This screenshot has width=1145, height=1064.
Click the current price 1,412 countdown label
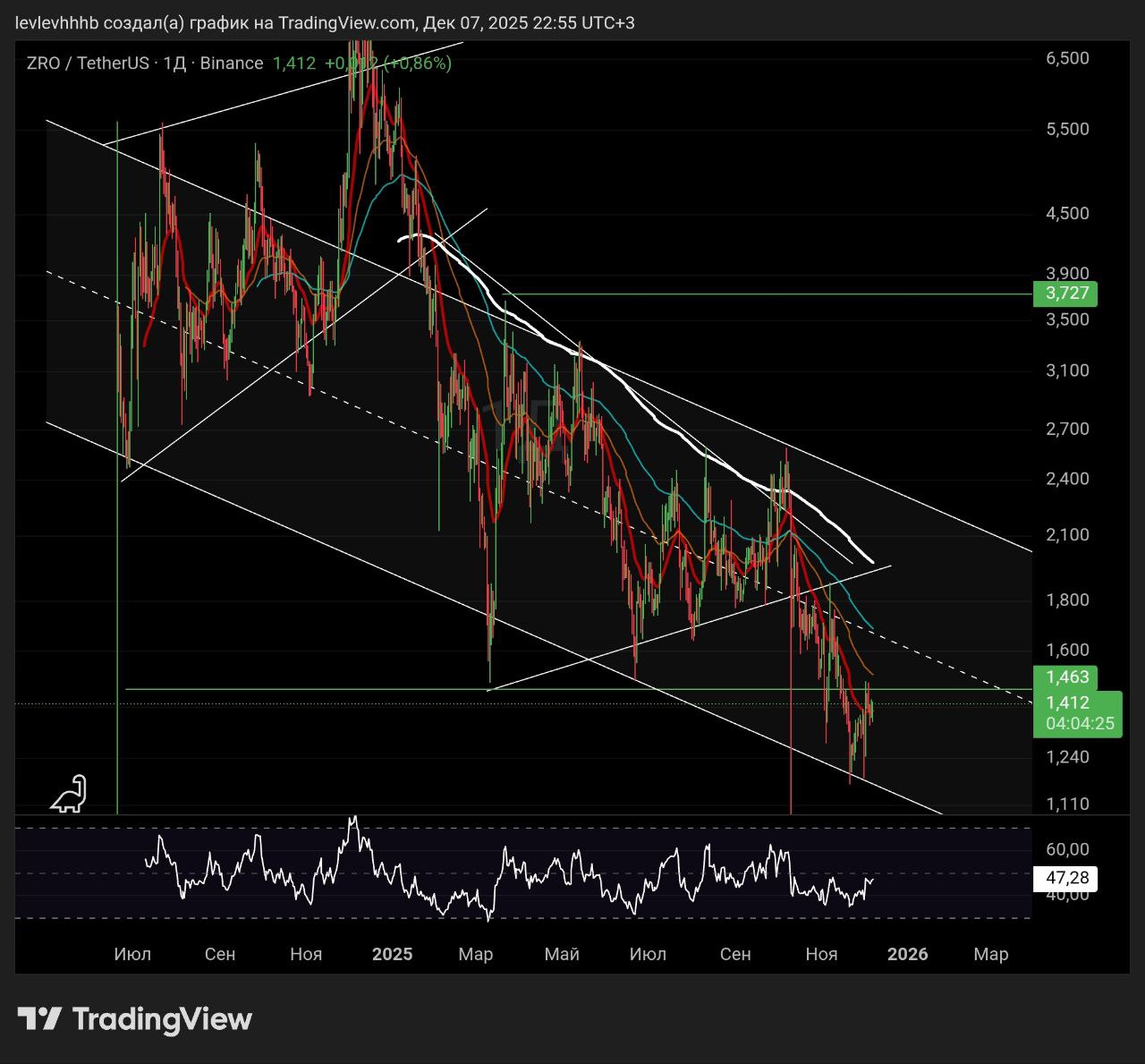[1077, 713]
